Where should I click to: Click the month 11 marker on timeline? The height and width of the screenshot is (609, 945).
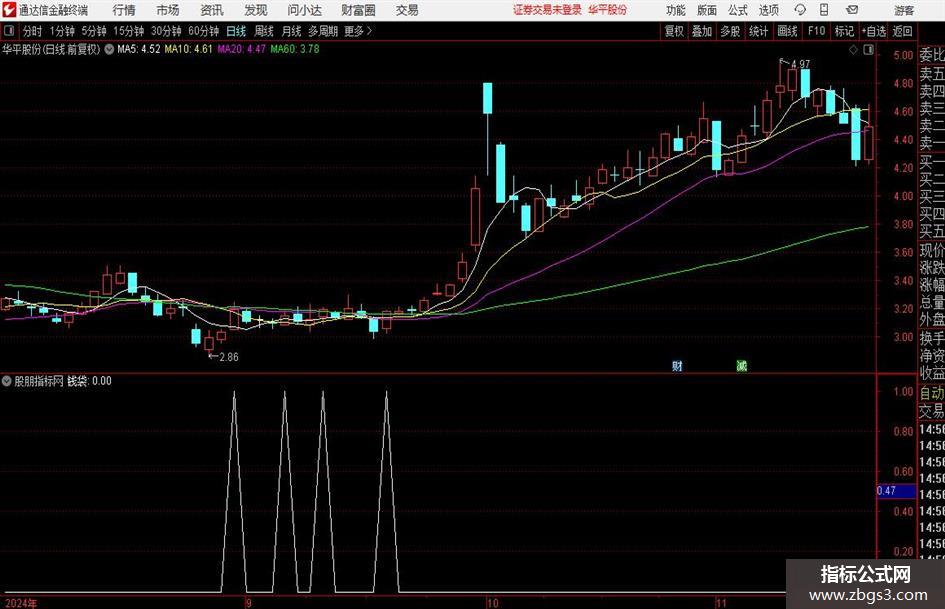coord(721,603)
